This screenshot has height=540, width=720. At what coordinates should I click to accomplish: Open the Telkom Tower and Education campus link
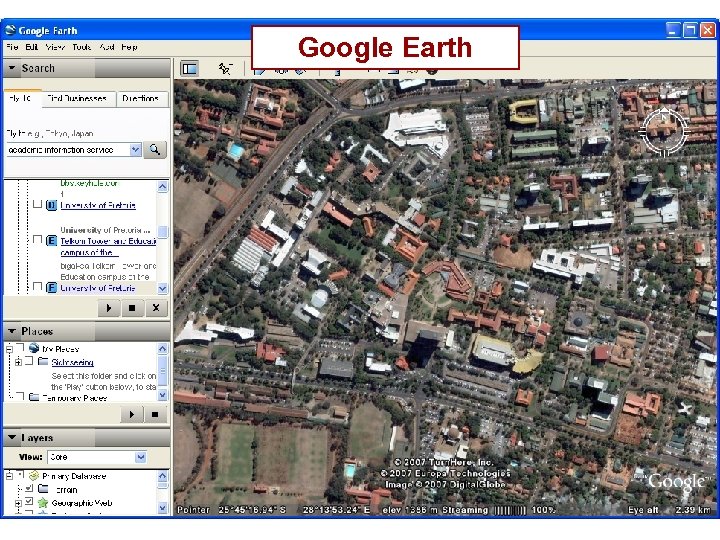(x=108, y=247)
